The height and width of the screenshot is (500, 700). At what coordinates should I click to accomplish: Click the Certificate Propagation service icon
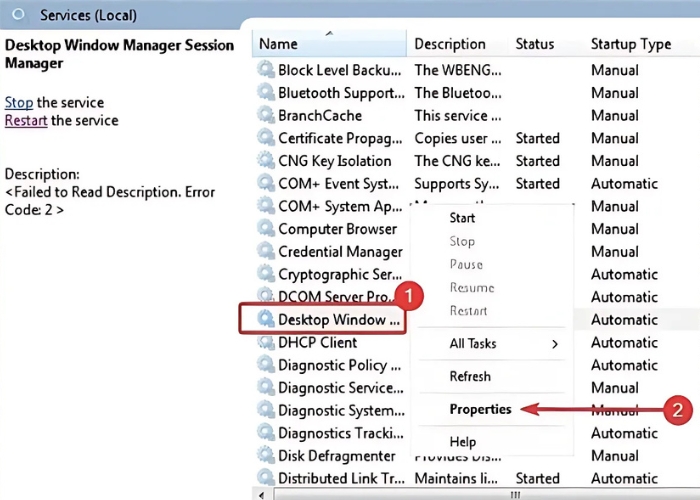point(265,138)
